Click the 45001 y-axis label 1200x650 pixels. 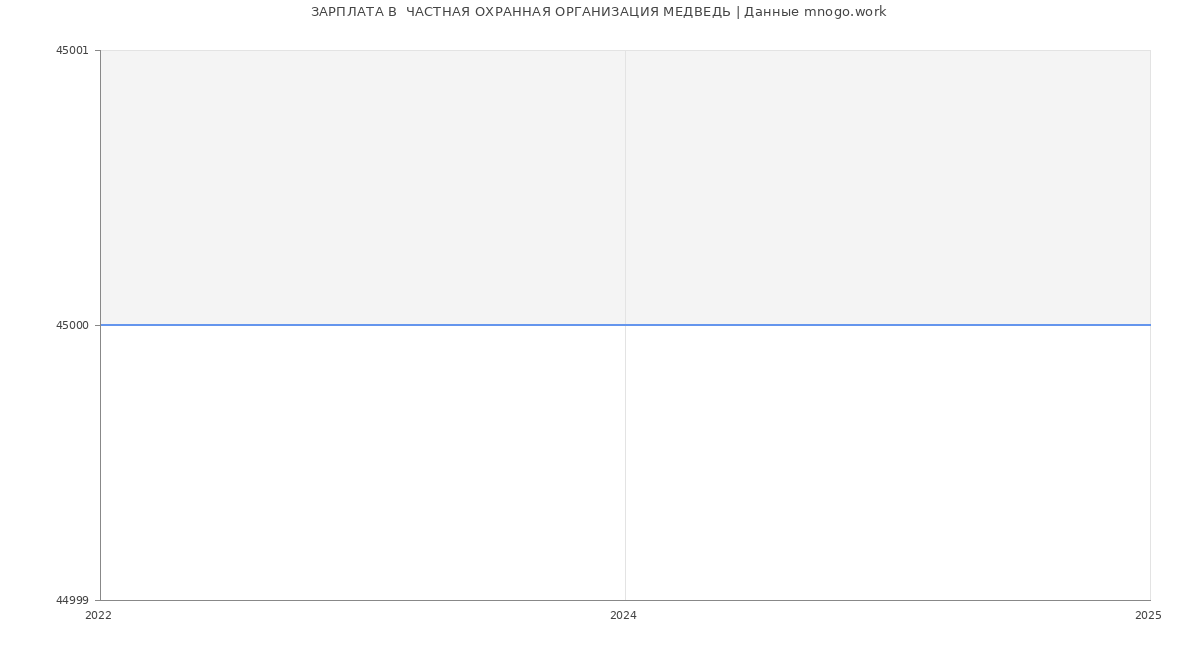[72, 51]
